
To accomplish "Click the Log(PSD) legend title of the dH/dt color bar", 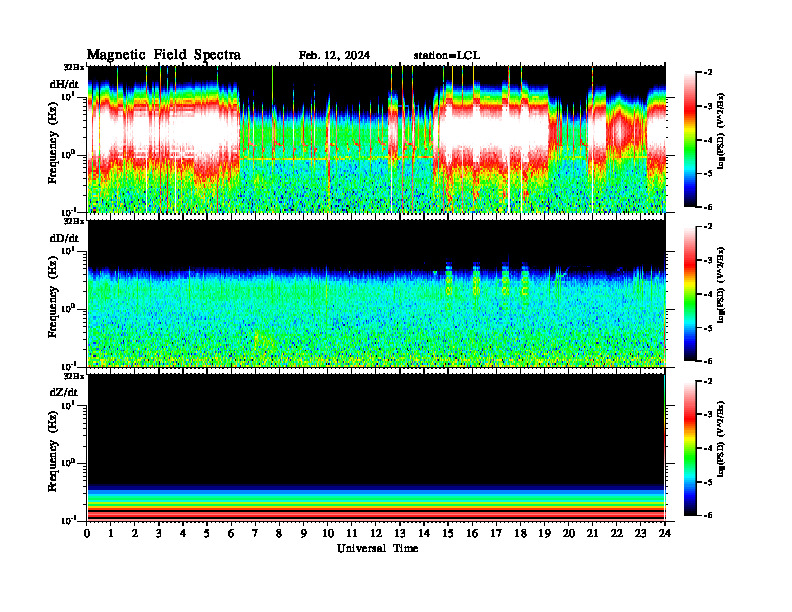I will (721, 131).
